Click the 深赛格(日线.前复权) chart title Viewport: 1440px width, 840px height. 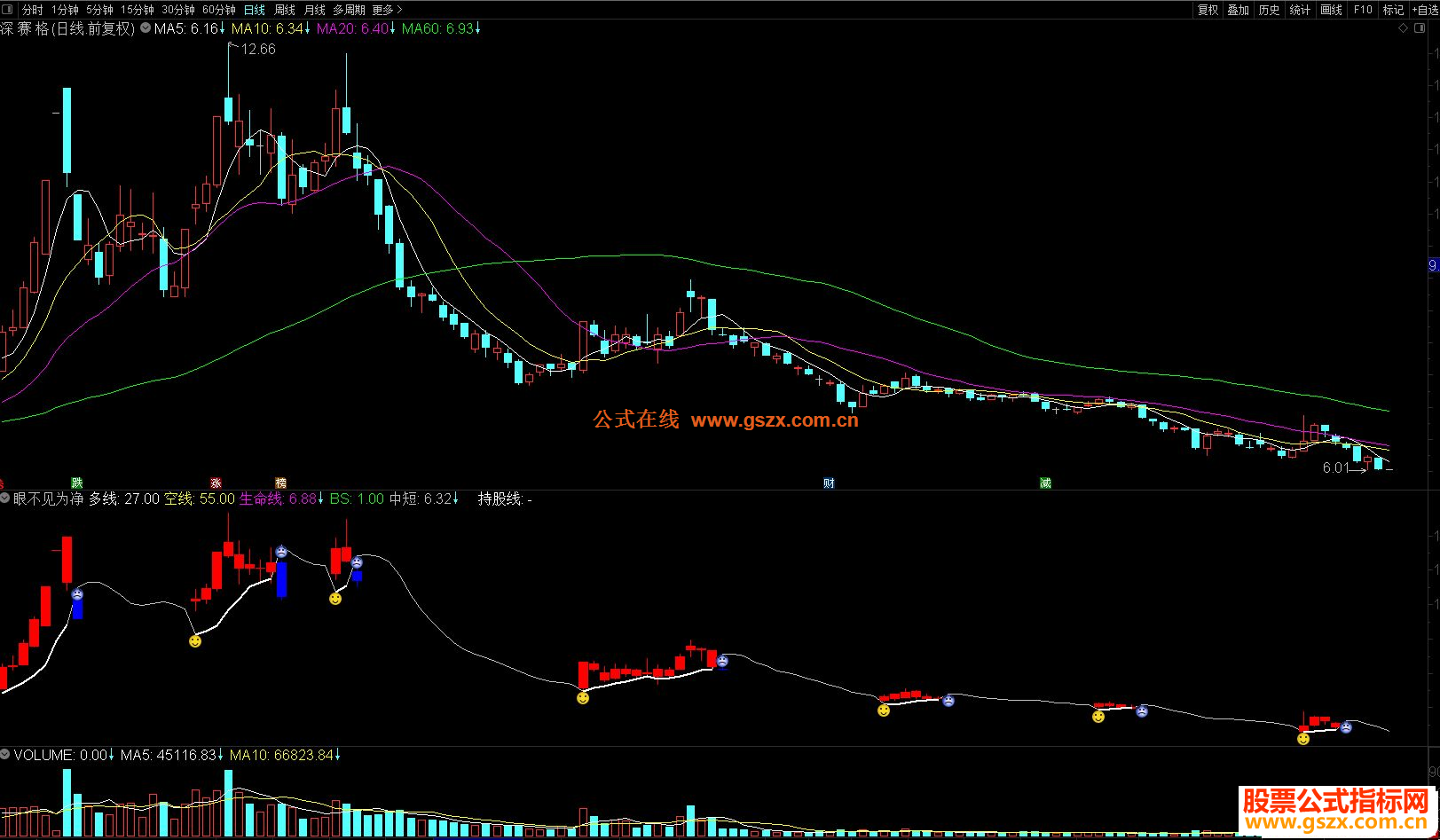(67, 28)
